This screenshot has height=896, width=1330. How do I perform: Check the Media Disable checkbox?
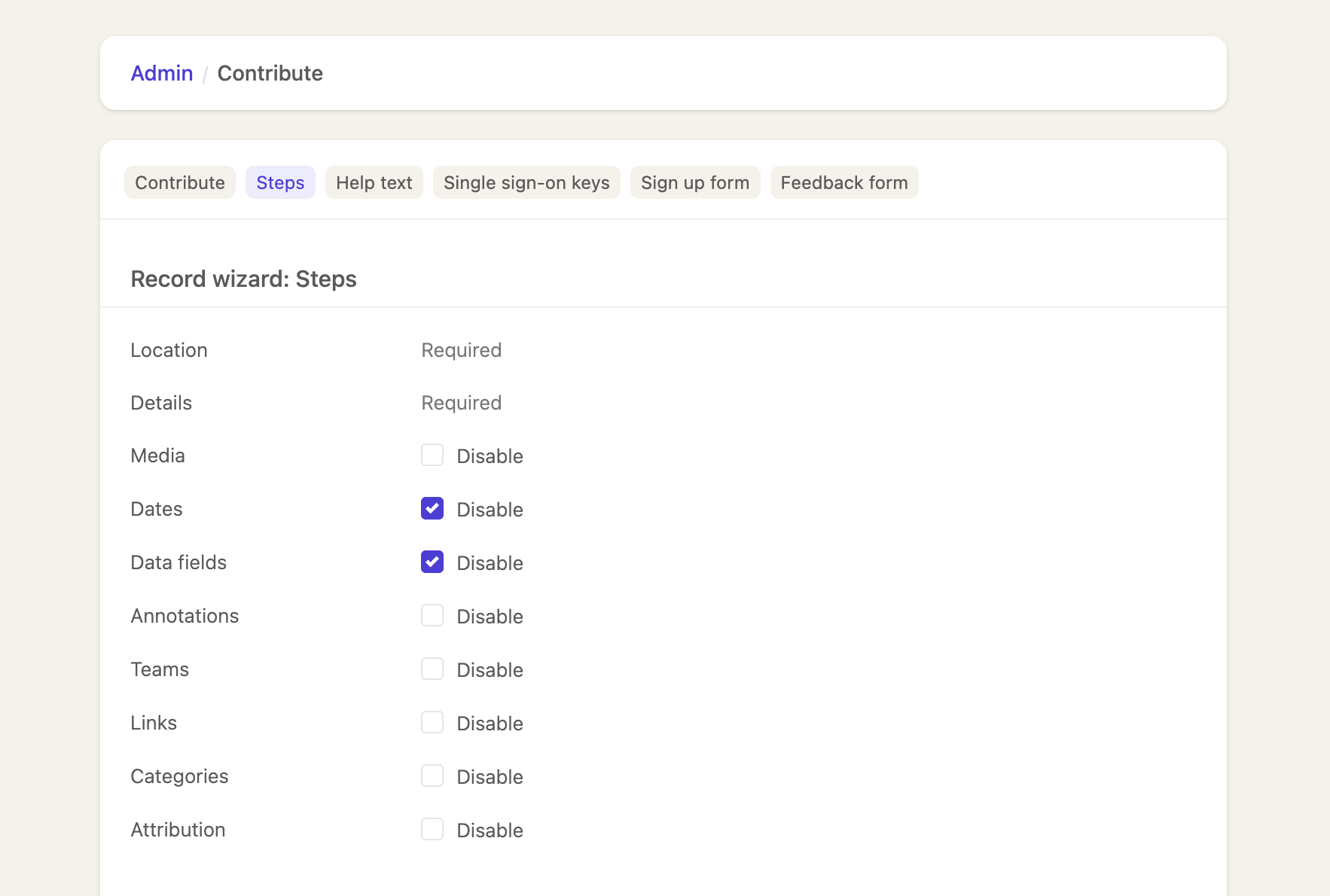point(432,456)
